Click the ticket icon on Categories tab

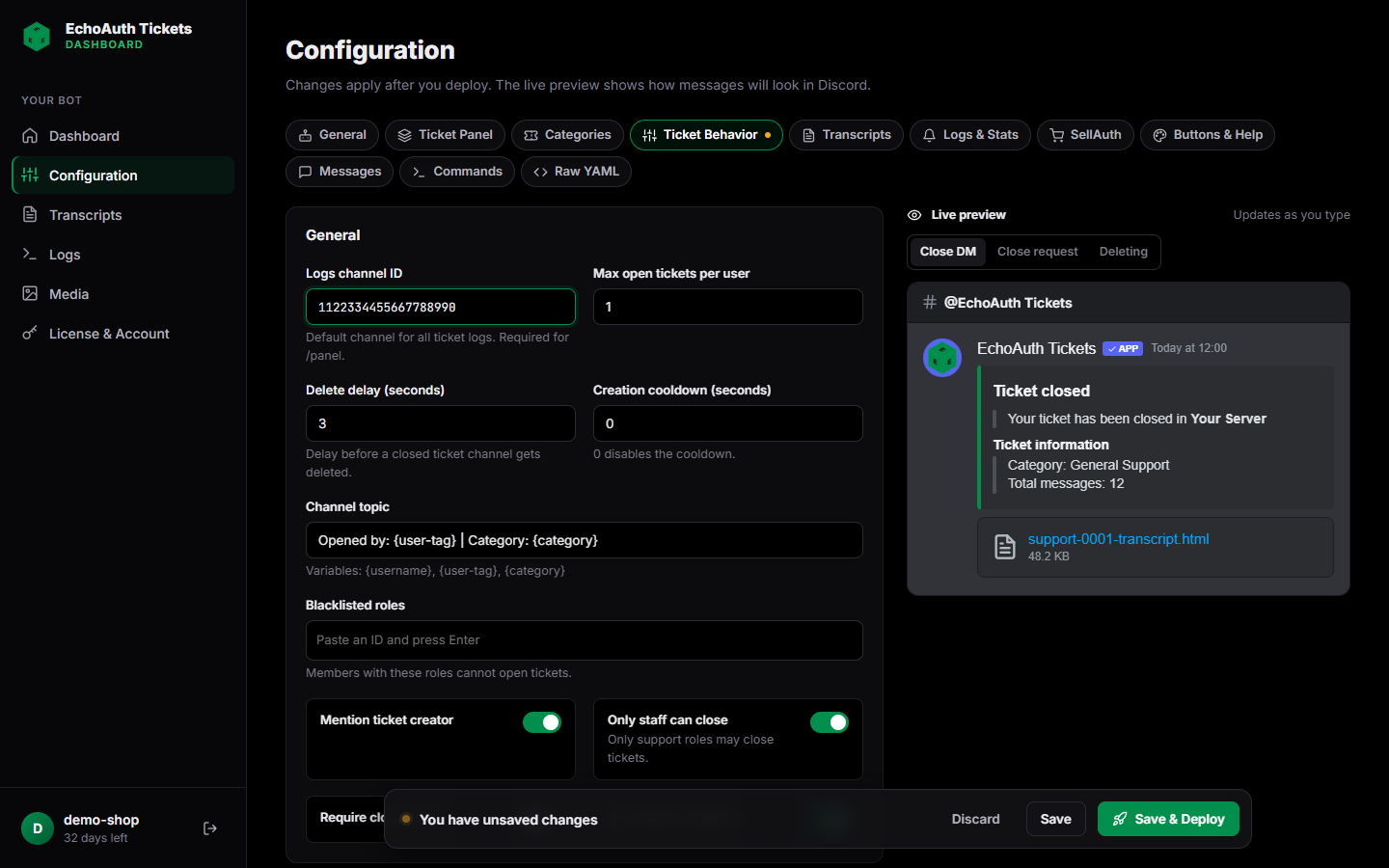coord(531,135)
